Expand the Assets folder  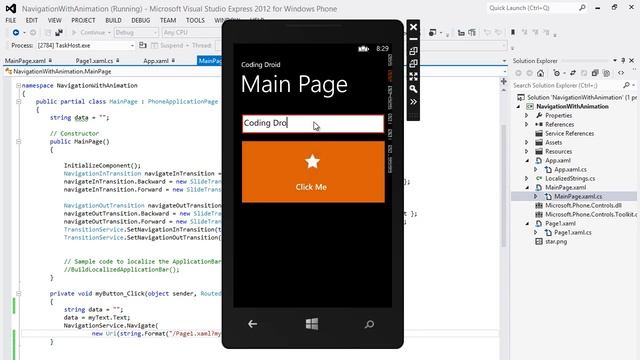tap(527, 142)
